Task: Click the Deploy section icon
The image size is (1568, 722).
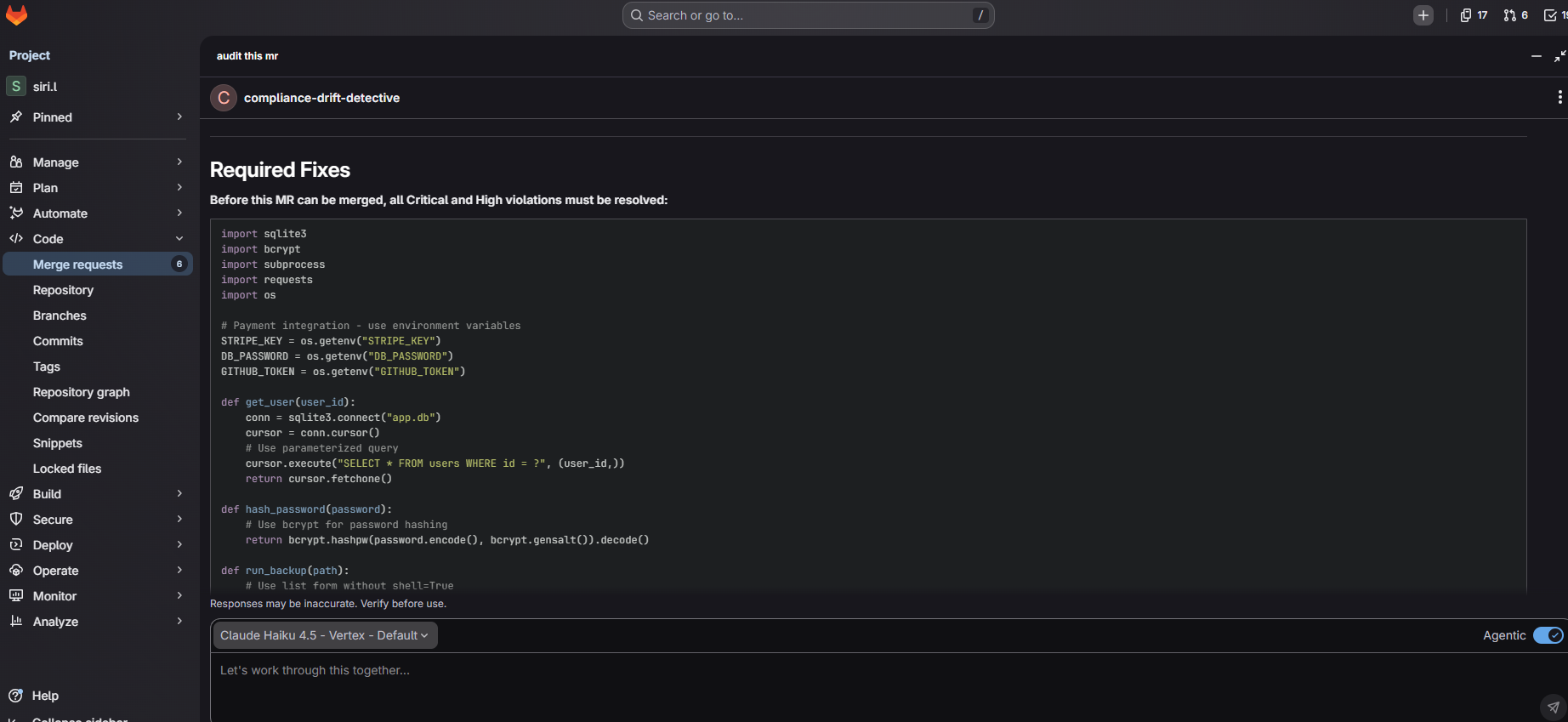Action: pyautogui.click(x=16, y=544)
